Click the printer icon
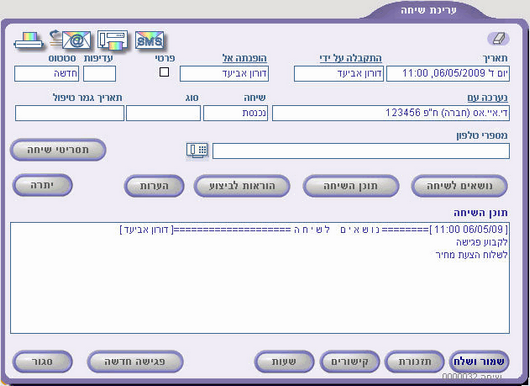530x386 pixels. pos(29,41)
